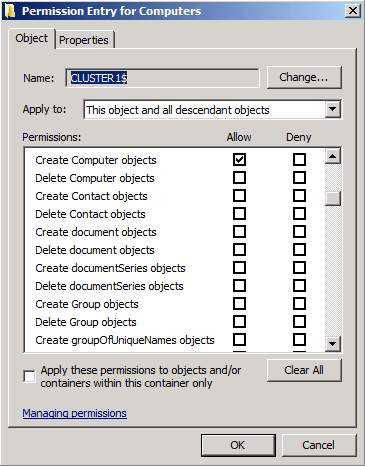Select the Object tab
The width and height of the screenshot is (365, 466).
click(x=32, y=38)
